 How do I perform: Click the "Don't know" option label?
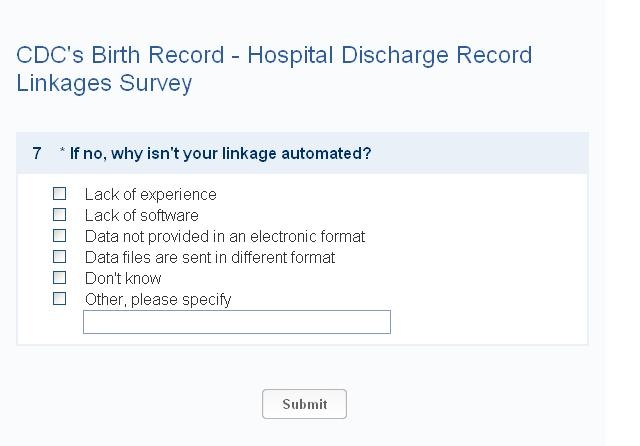click(123, 279)
